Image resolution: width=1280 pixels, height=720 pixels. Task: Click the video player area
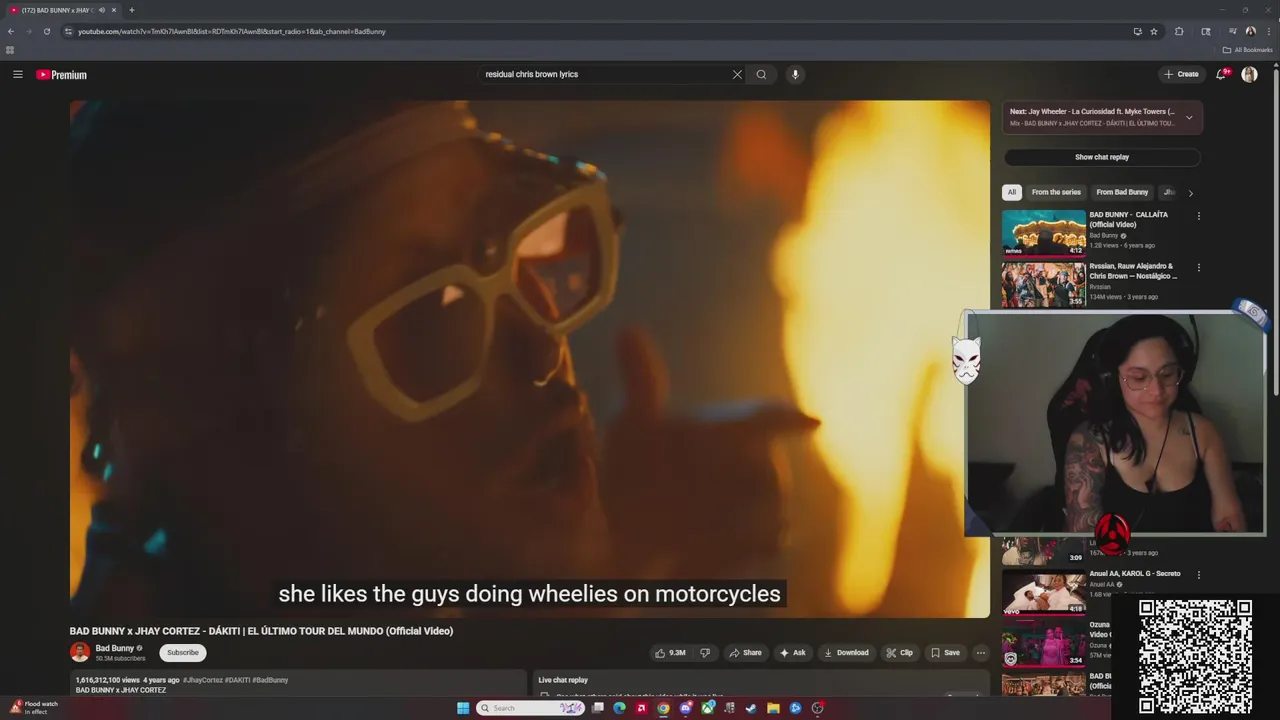(x=529, y=358)
